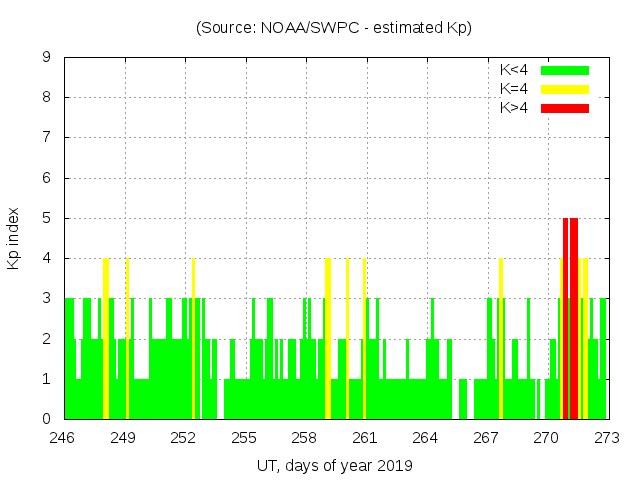
Task: Select the x-axis tick label 255
Action: [245, 438]
